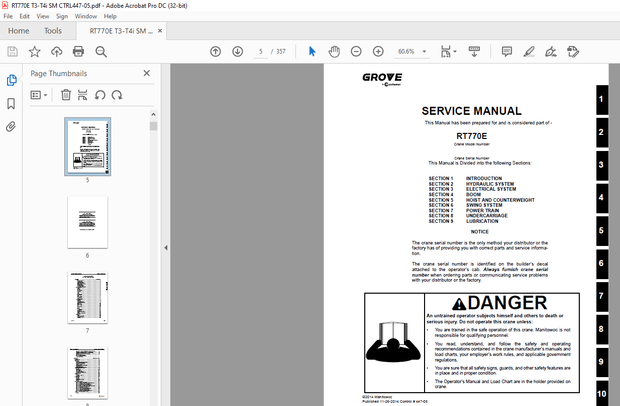Image resolution: width=620 pixels, height=406 pixels.
Task: Jump to section tab 1
Action: [x=601, y=99]
